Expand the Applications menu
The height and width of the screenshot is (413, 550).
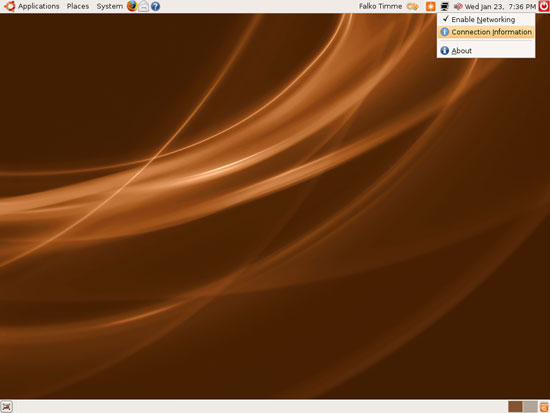39,6
